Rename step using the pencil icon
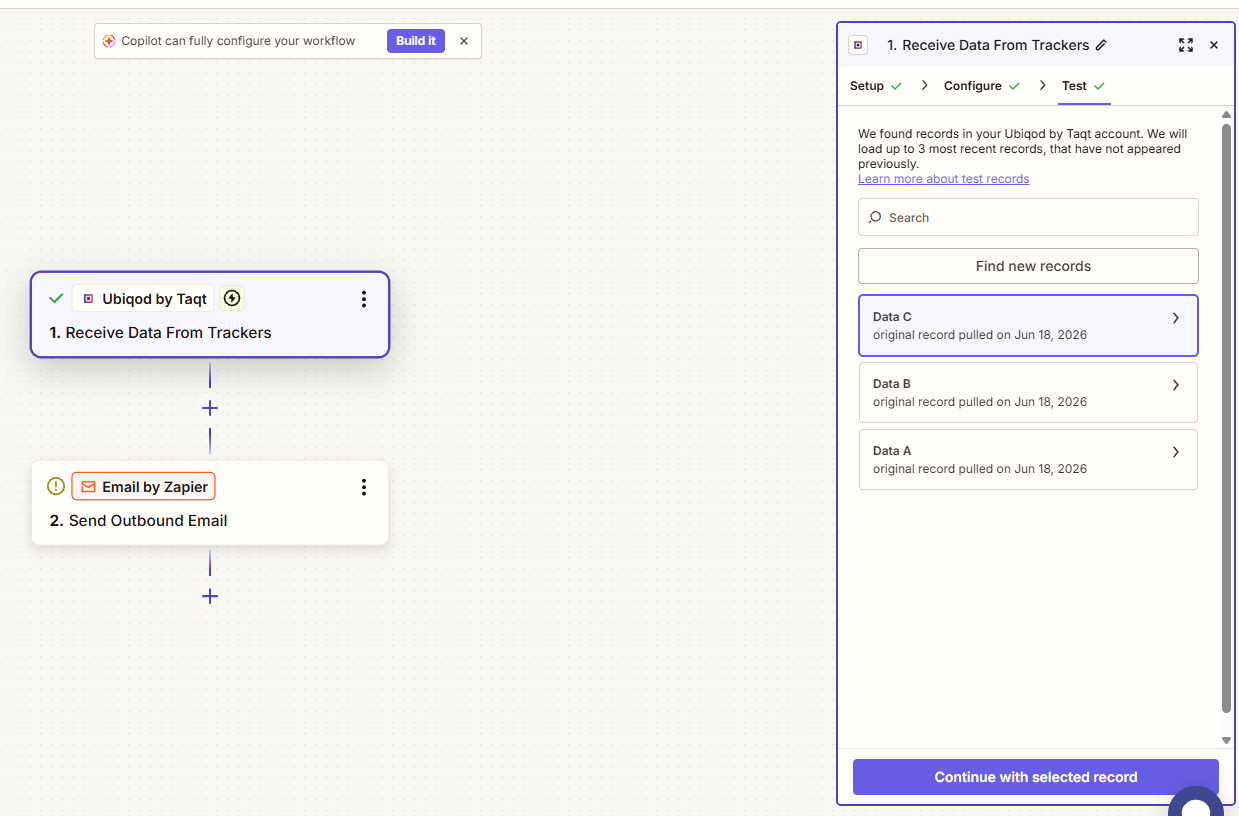 1101,45
